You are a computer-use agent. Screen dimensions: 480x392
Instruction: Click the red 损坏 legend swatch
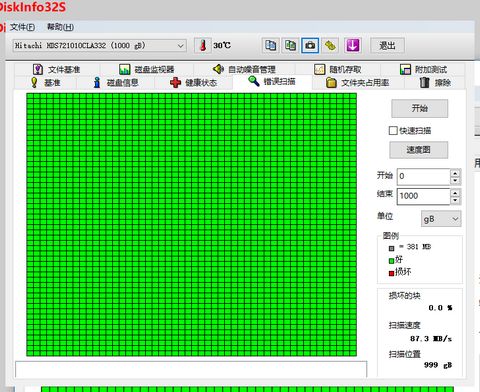click(x=391, y=273)
